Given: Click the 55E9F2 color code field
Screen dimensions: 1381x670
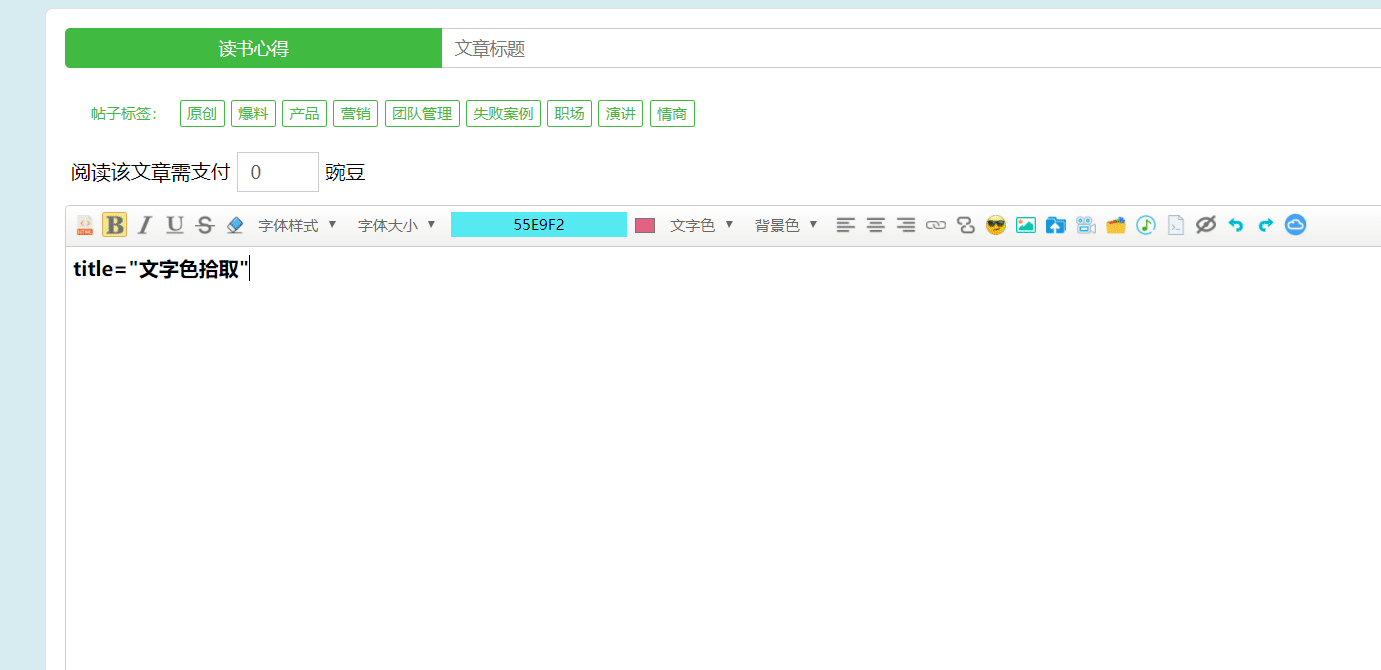Looking at the screenshot, I should tap(539, 225).
